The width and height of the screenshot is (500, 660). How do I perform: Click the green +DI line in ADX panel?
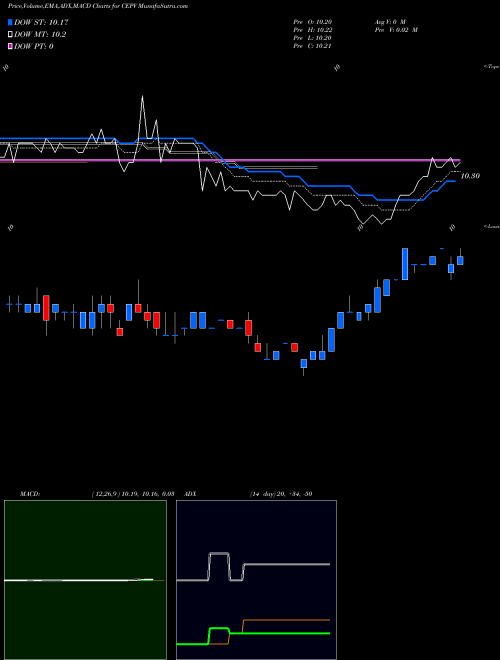tap(278, 633)
